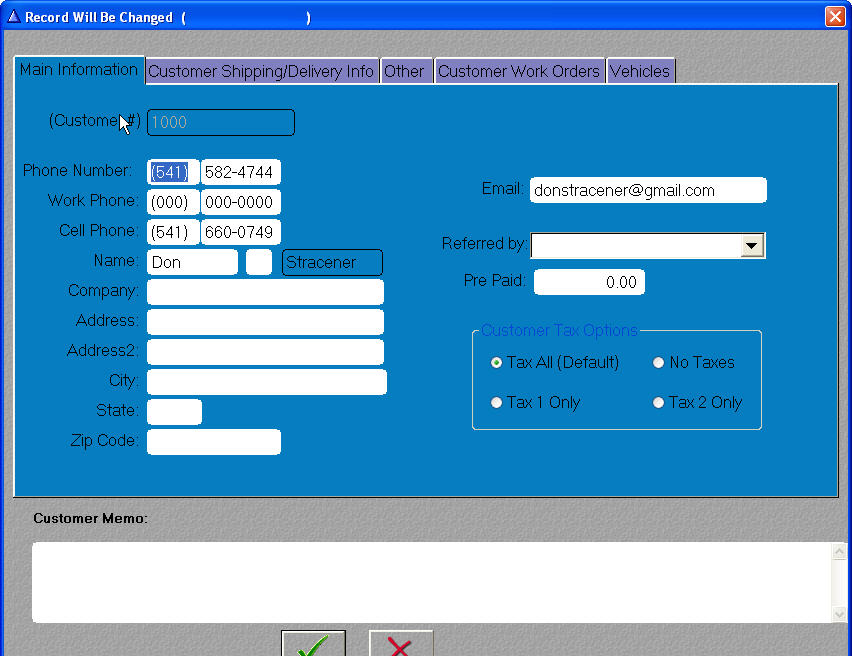Switch to the Other tab
Image resolution: width=852 pixels, height=656 pixels.
click(x=404, y=71)
